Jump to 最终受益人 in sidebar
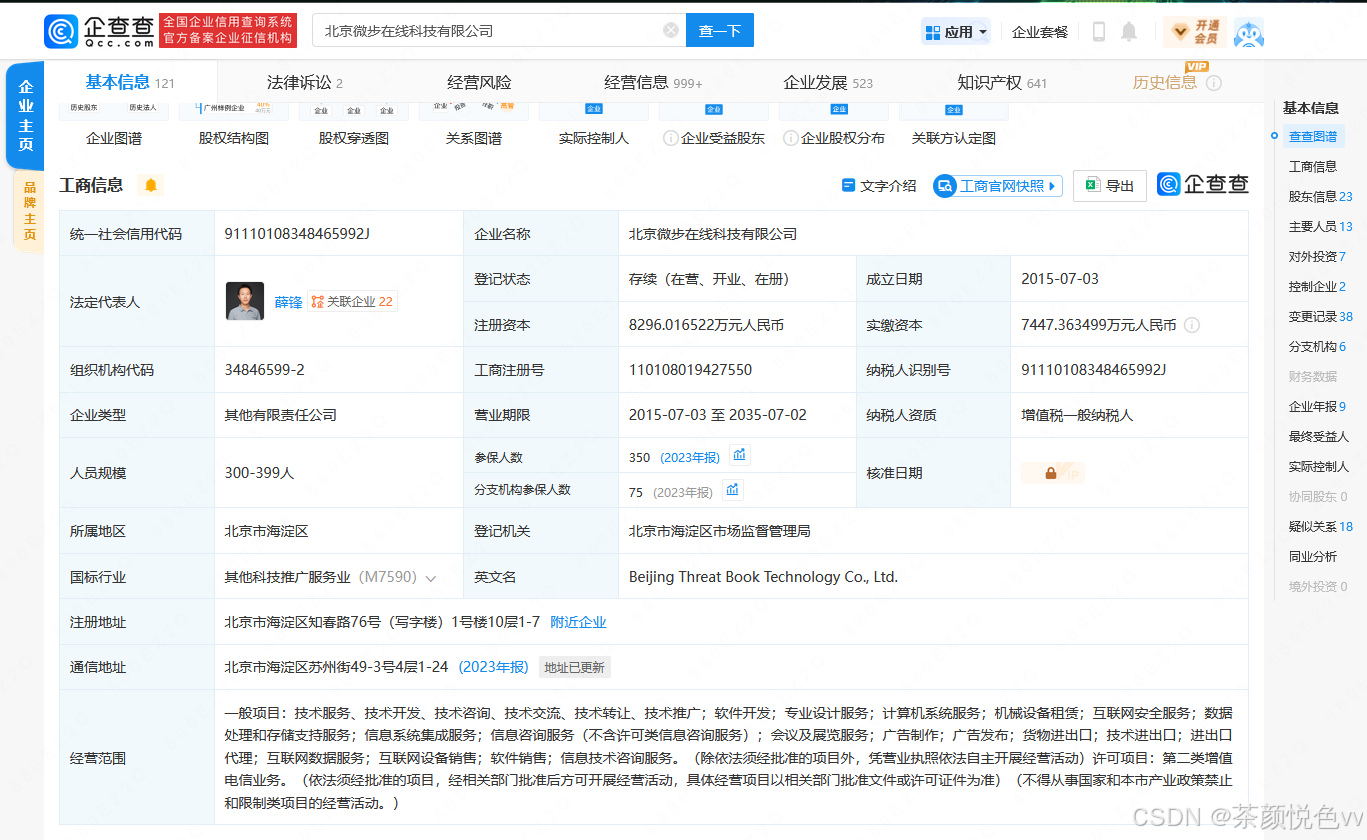Viewport: 1367px width, 840px height. (x=1319, y=437)
